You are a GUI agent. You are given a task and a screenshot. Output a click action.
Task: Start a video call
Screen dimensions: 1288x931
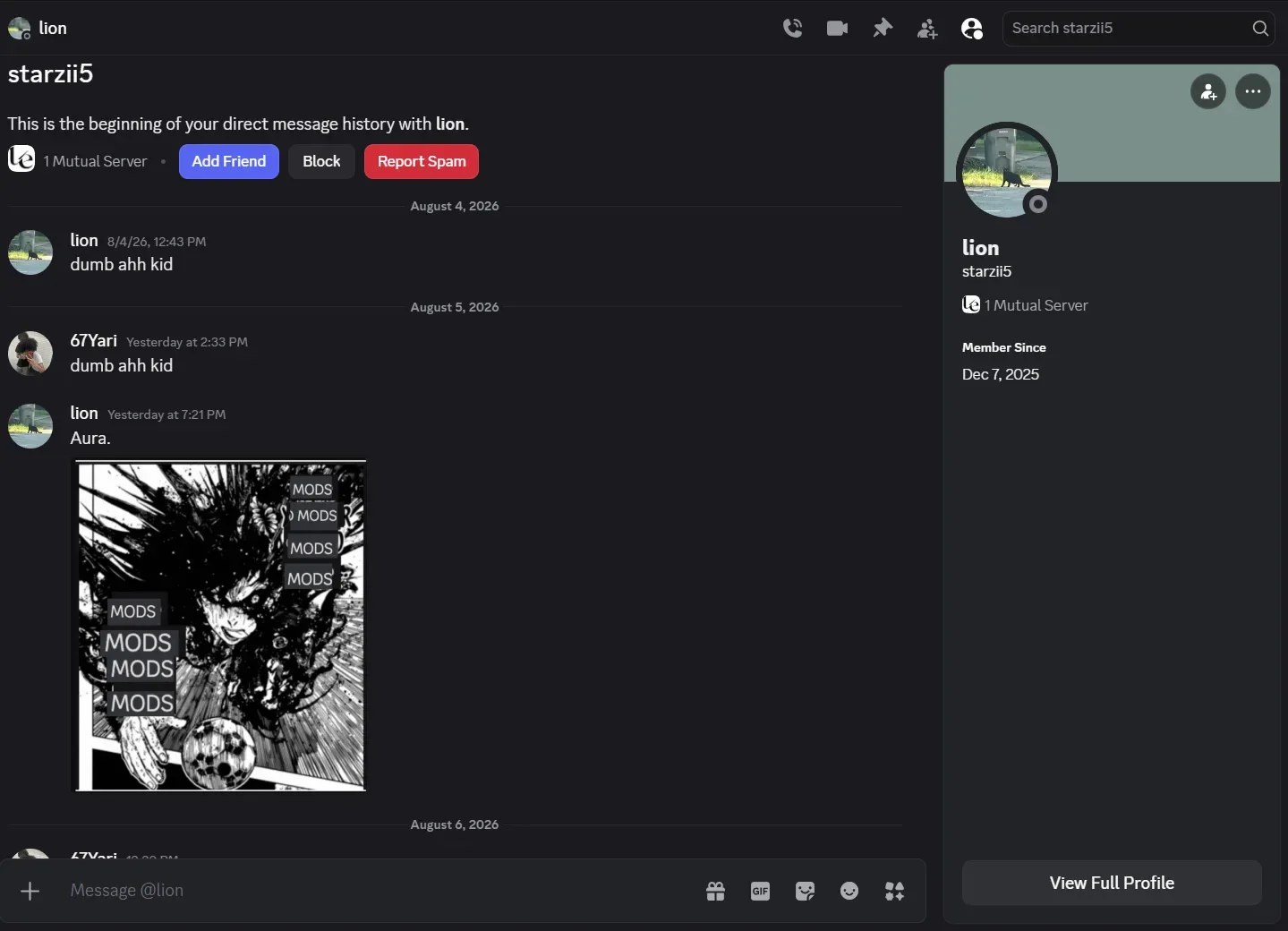click(x=837, y=29)
